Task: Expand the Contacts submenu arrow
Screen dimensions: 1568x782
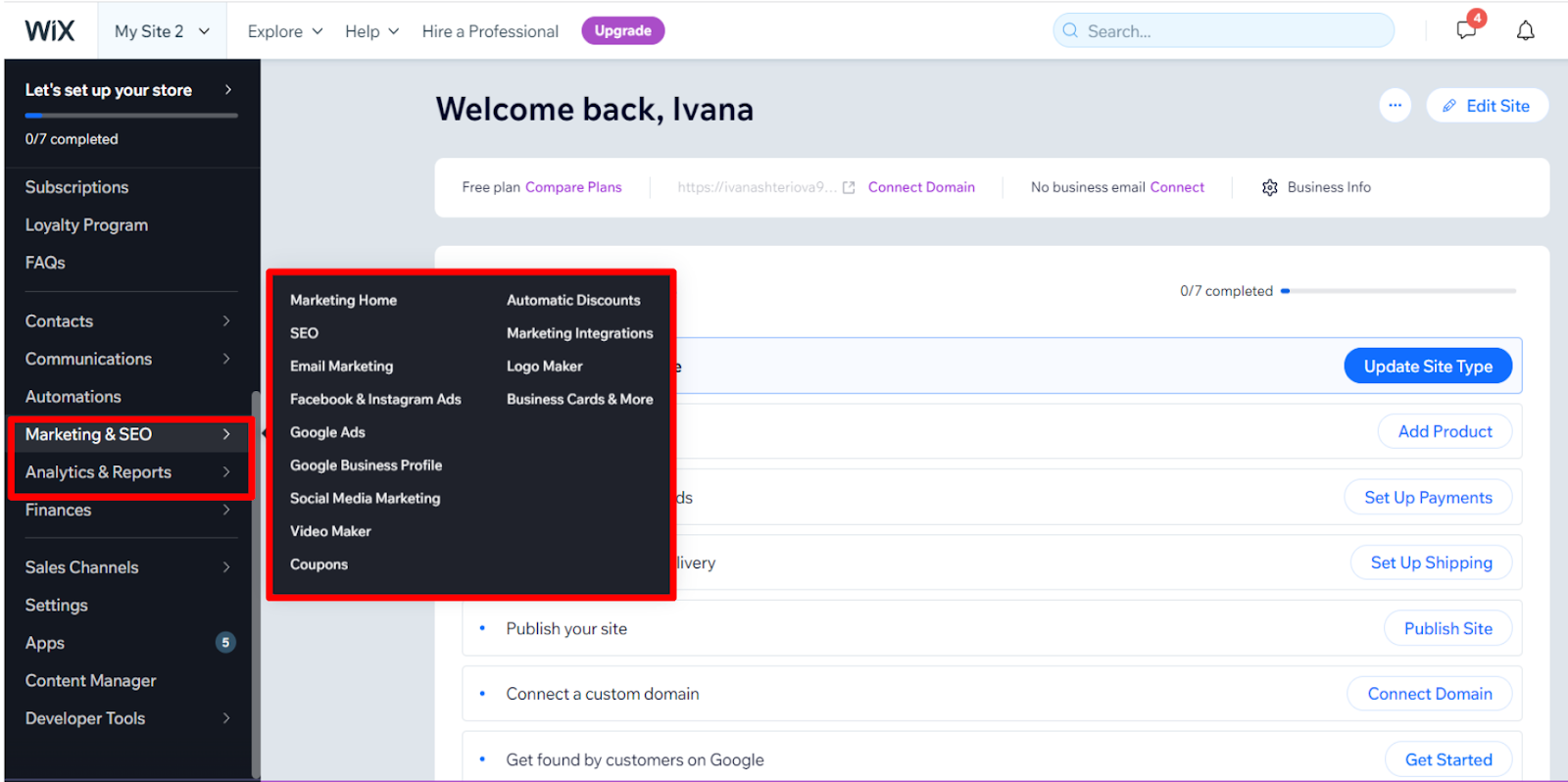Action: 226,321
